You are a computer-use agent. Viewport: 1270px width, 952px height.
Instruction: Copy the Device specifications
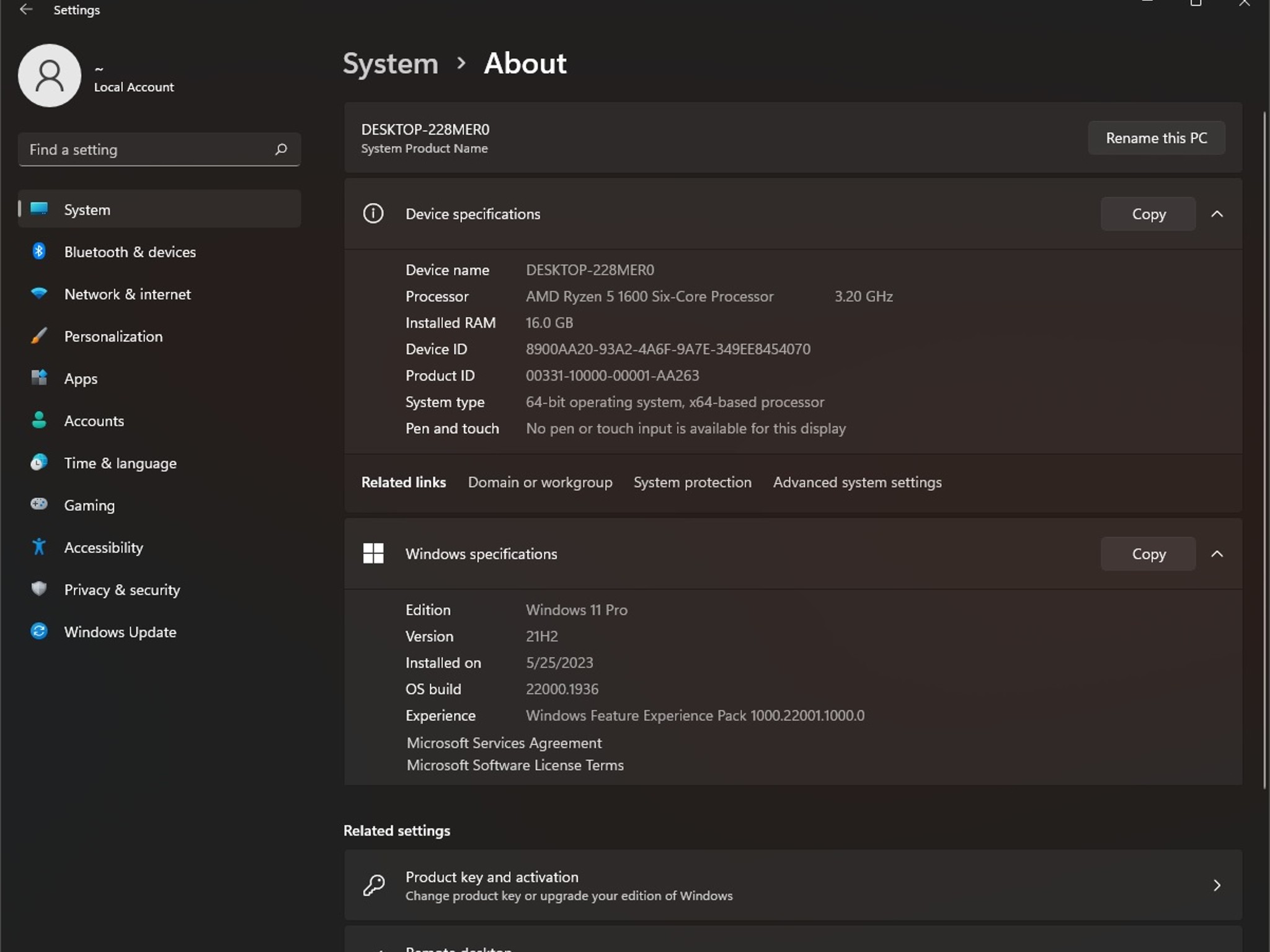point(1148,214)
